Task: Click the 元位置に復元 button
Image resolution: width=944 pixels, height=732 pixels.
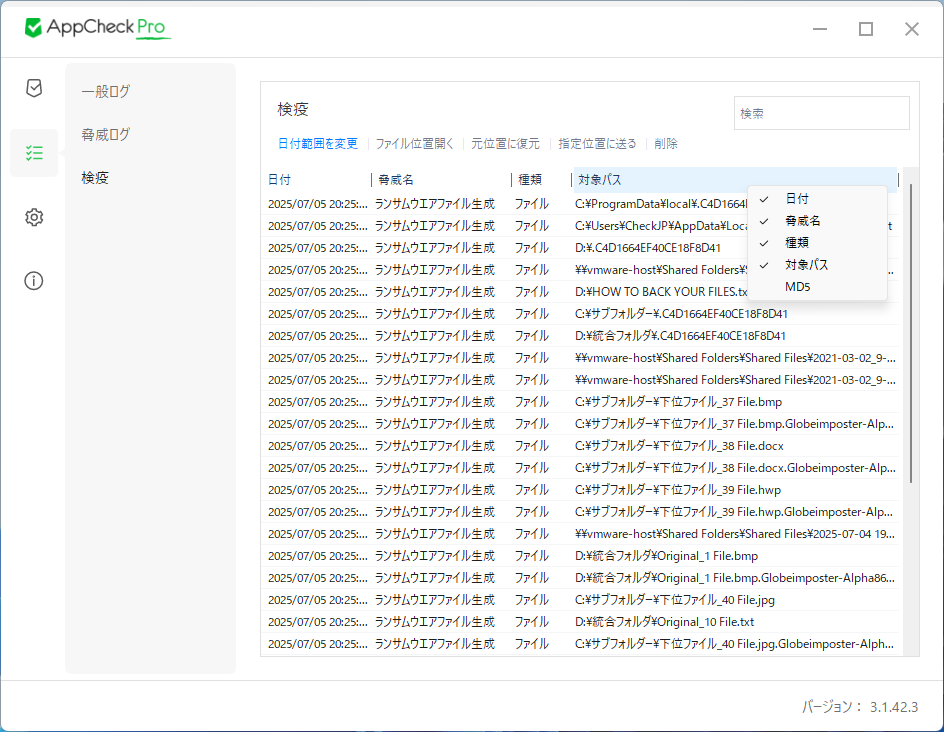Action: (x=505, y=144)
